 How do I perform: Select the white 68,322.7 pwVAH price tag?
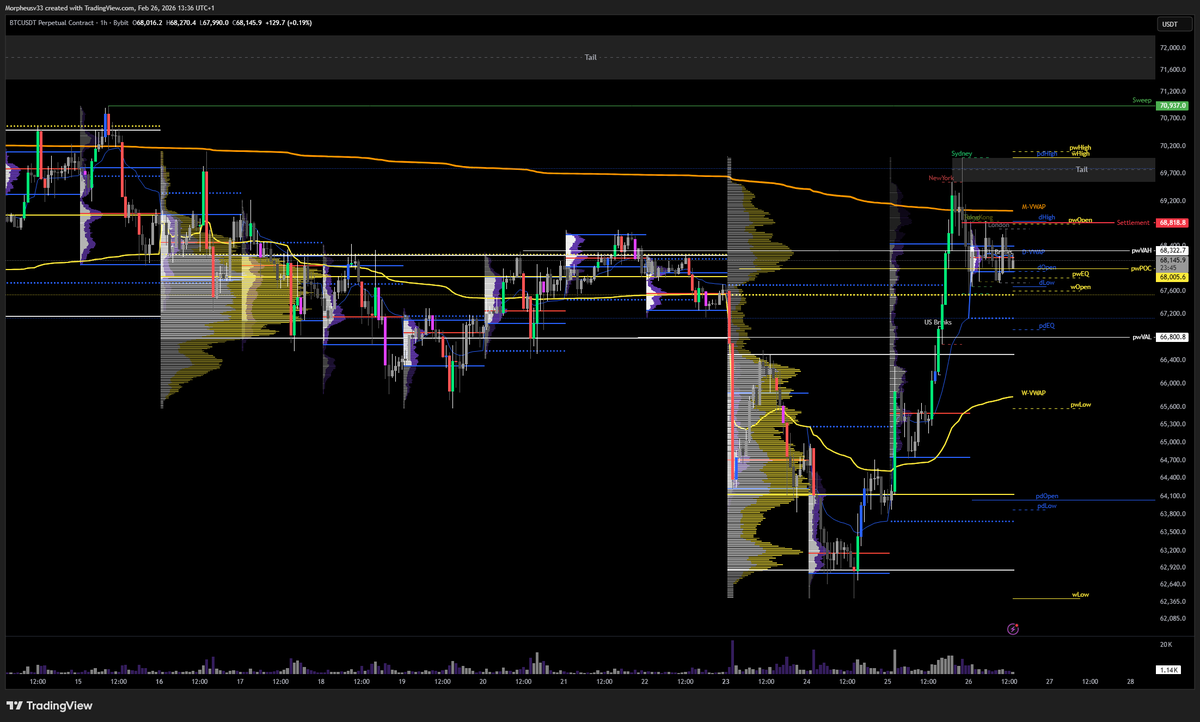[x=1171, y=251]
